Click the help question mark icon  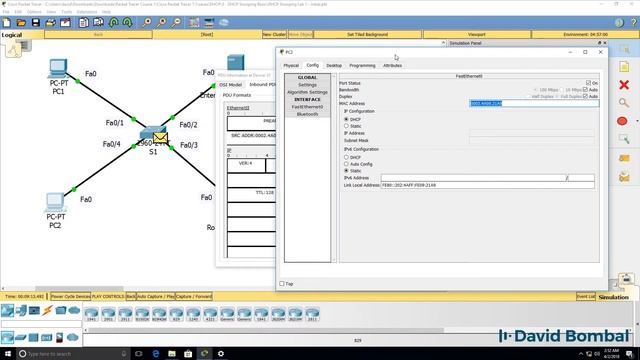(x=634, y=22)
